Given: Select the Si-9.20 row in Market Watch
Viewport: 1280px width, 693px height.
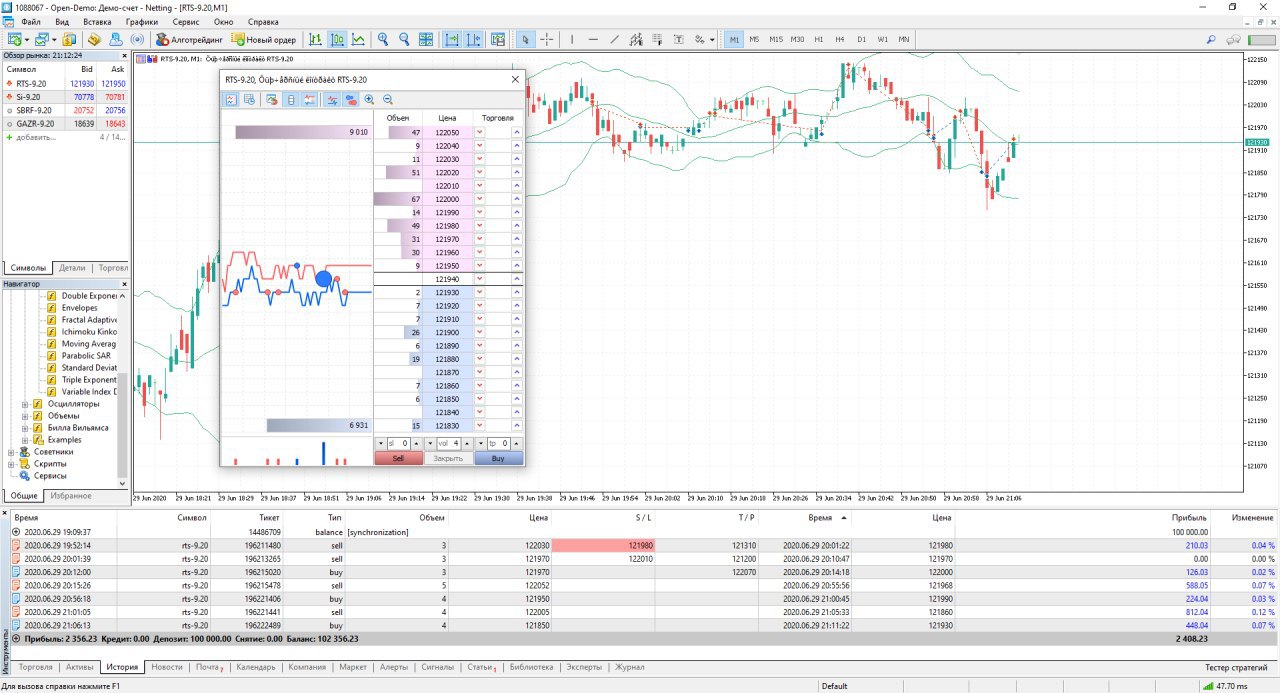Looking at the screenshot, I should [65, 97].
